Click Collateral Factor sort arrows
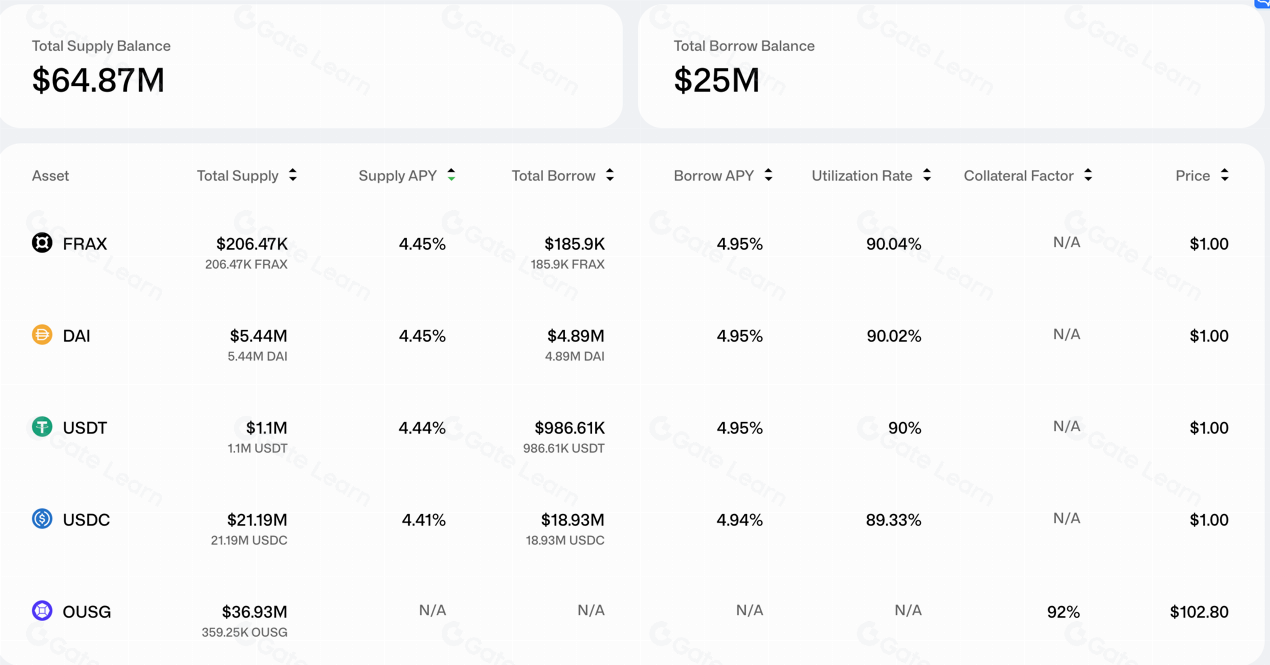Image resolution: width=1270 pixels, height=665 pixels. 1088,175
